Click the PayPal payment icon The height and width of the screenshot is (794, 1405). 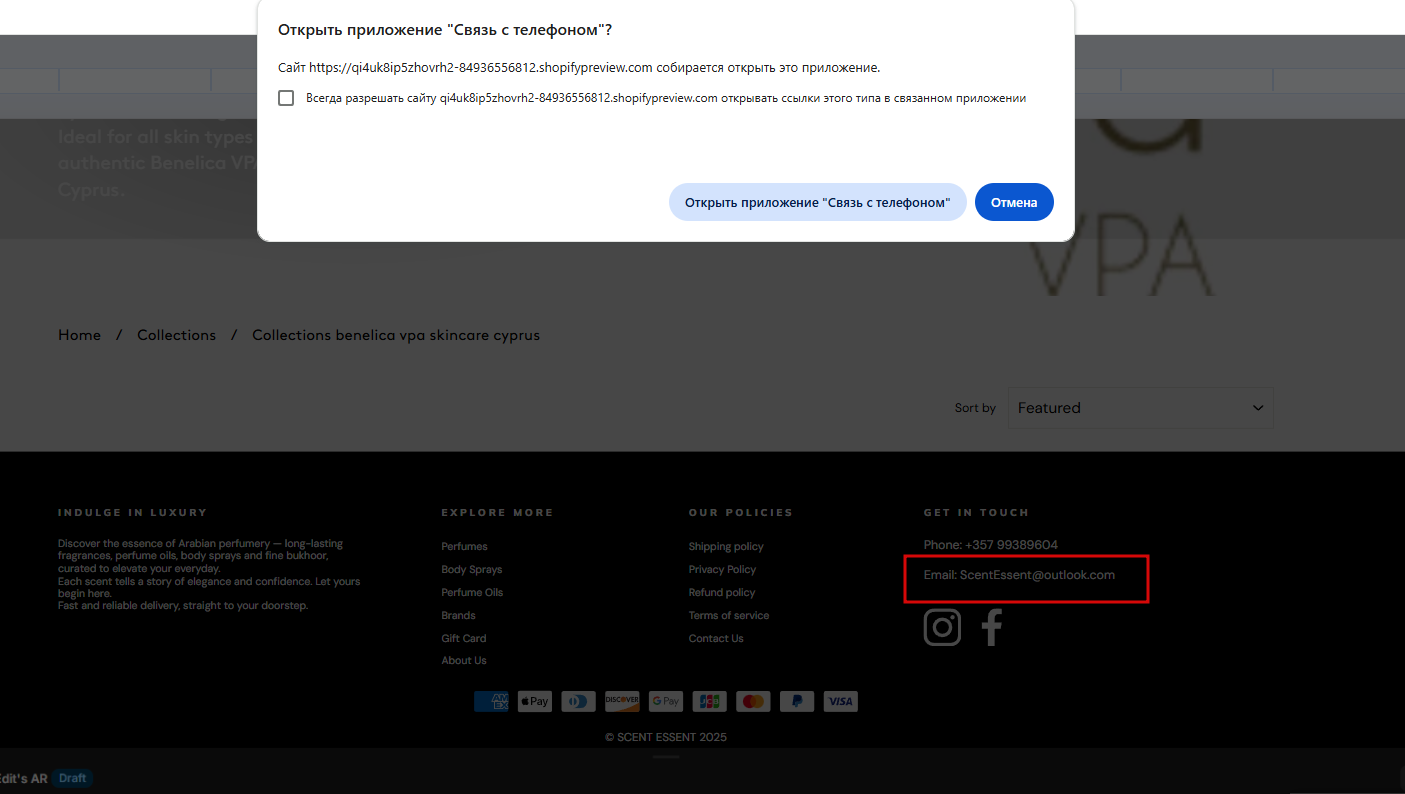[x=797, y=702]
